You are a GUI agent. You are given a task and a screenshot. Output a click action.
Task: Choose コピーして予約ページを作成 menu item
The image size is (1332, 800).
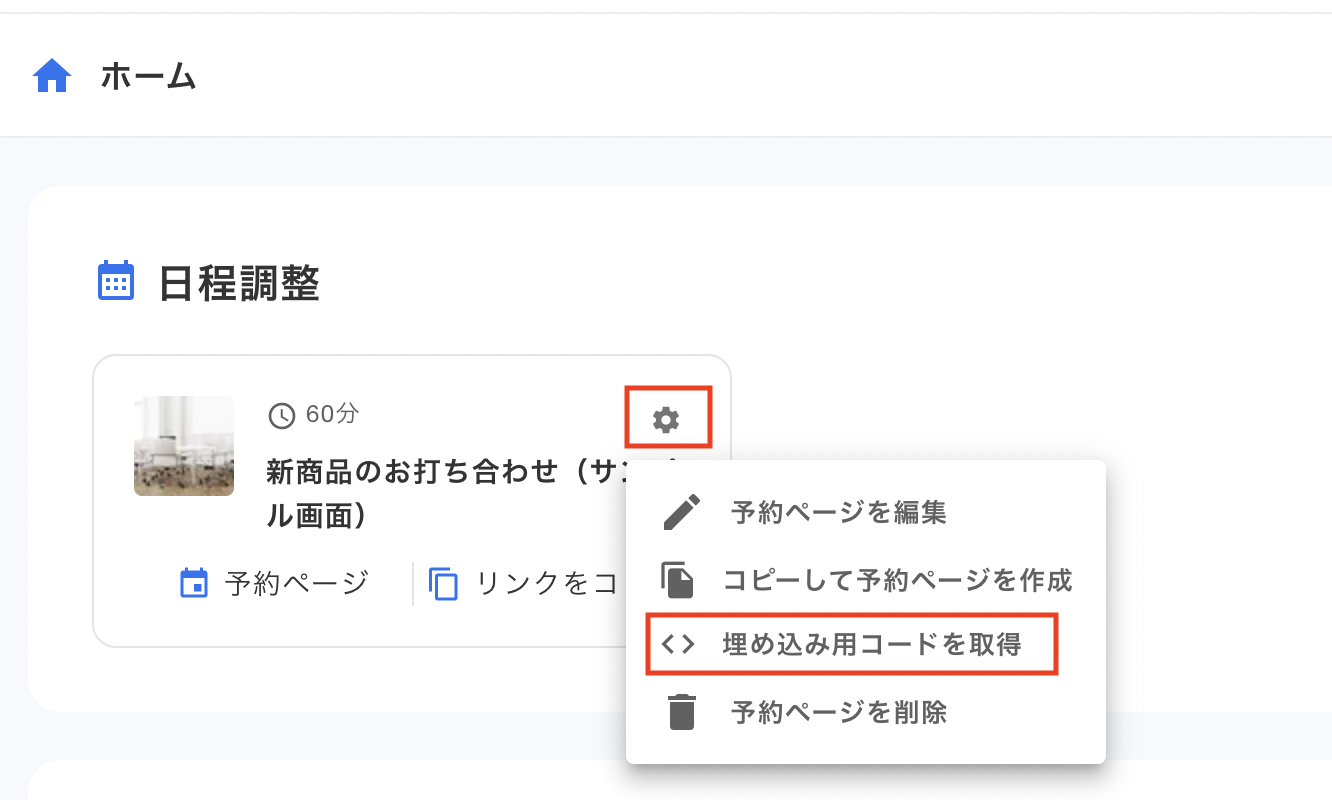[x=896, y=580]
